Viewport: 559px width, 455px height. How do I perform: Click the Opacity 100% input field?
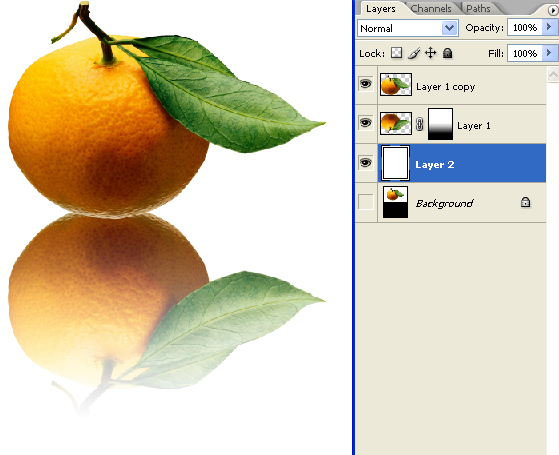(525, 27)
